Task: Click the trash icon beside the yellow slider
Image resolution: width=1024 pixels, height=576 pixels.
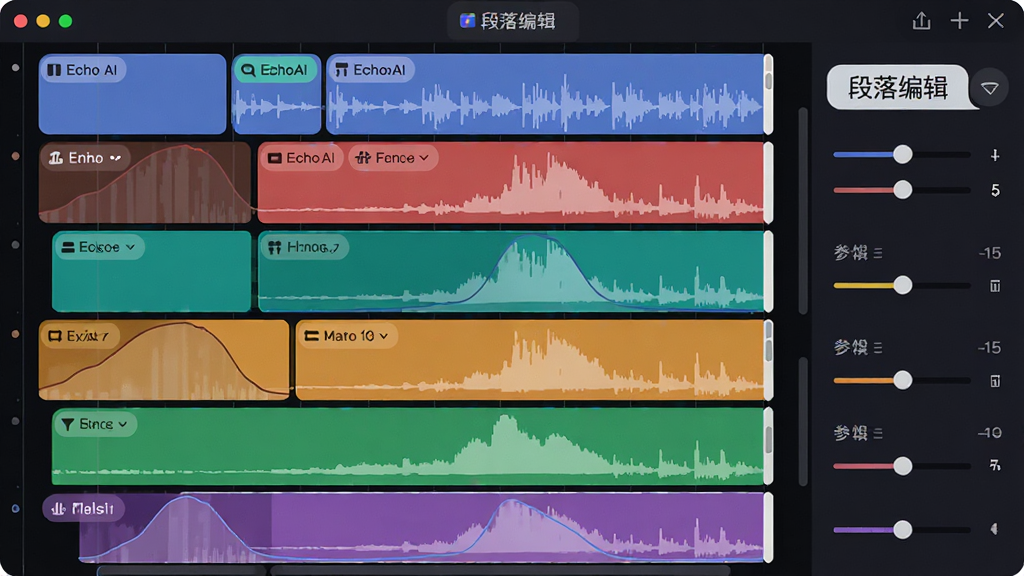Action: tap(995, 286)
